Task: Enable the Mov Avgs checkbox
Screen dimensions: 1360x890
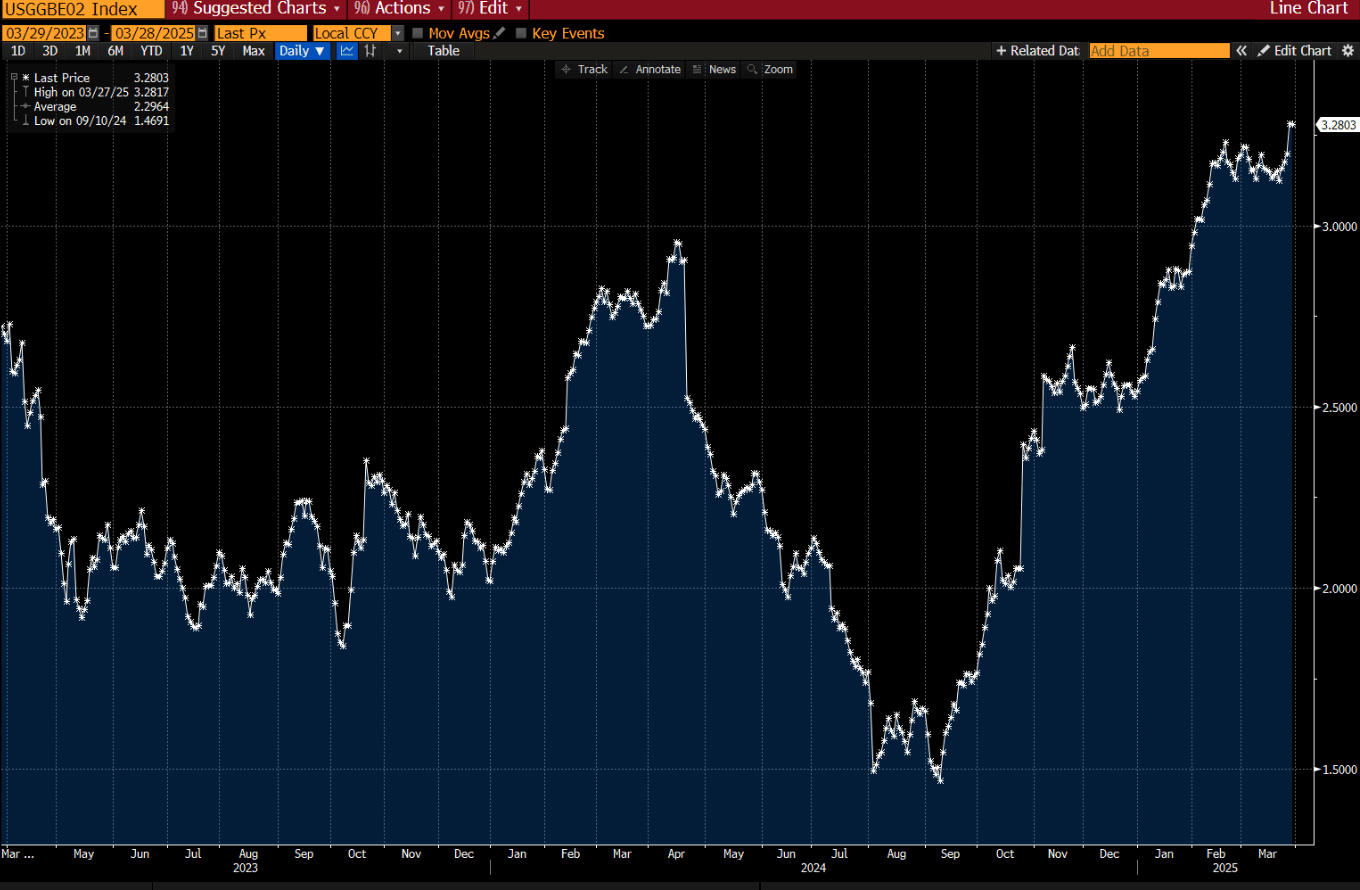Action: tap(416, 33)
